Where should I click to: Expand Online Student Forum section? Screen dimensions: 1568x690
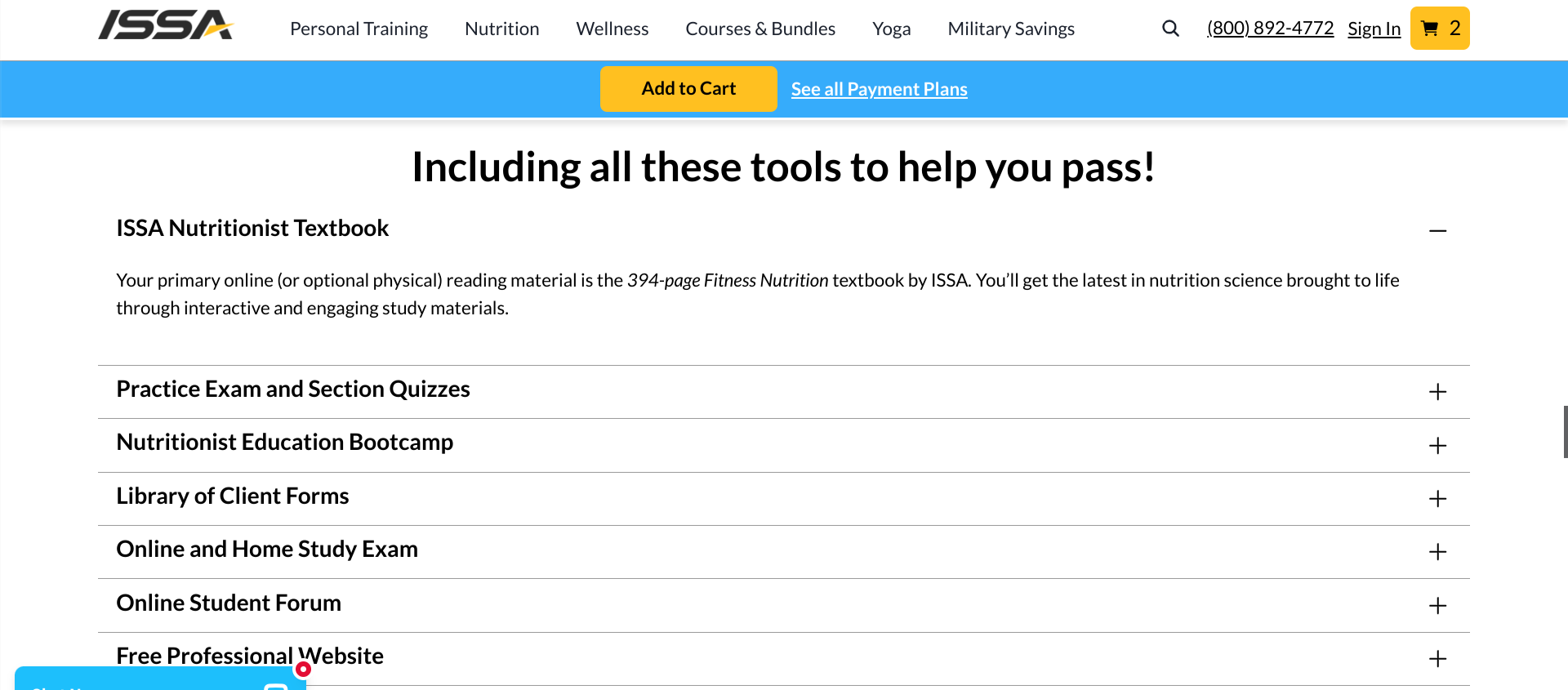(x=1437, y=605)
